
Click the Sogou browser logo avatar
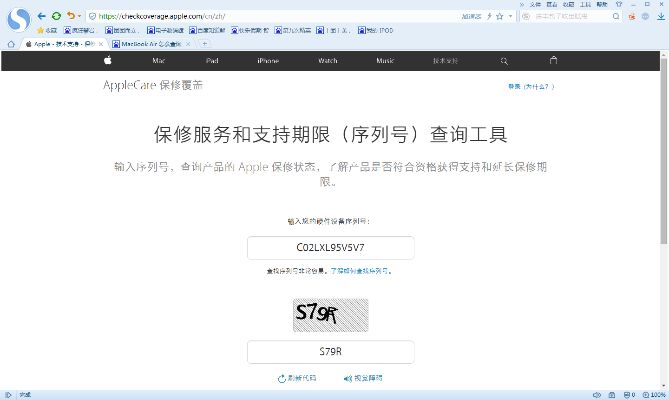click(x=19, y=20)
